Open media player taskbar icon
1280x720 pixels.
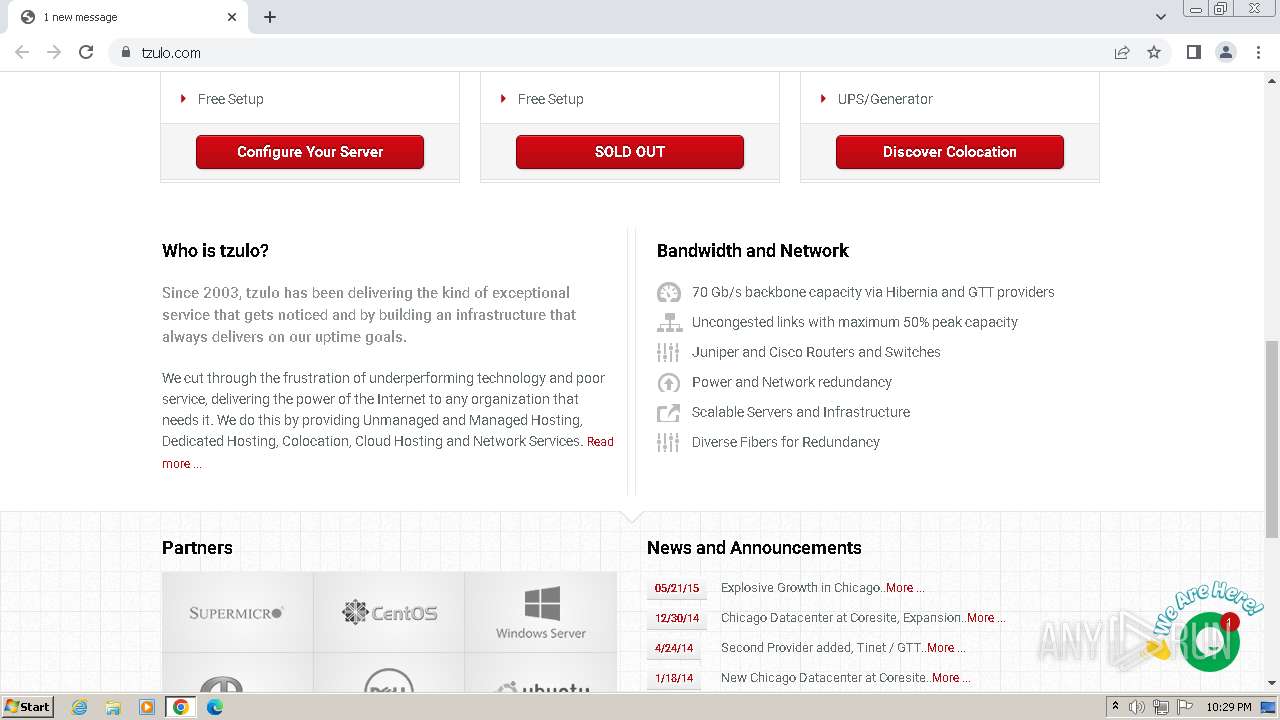(x=147, y=707)
